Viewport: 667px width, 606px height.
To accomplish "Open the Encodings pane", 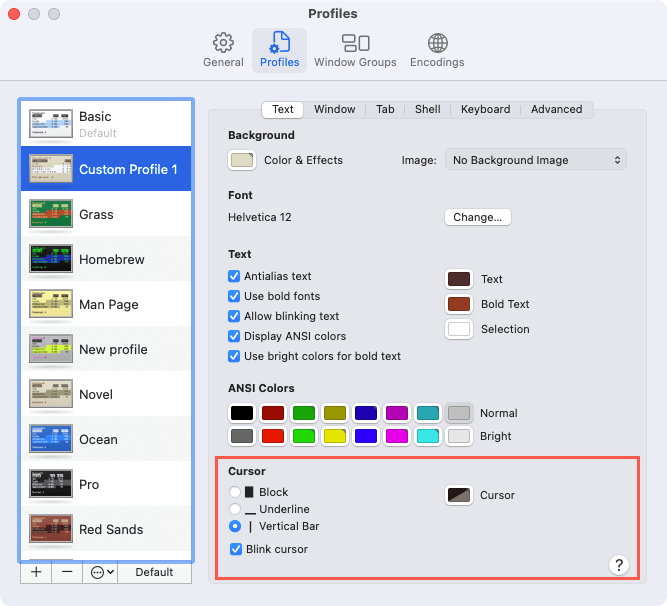I will (x=437, y=50).
